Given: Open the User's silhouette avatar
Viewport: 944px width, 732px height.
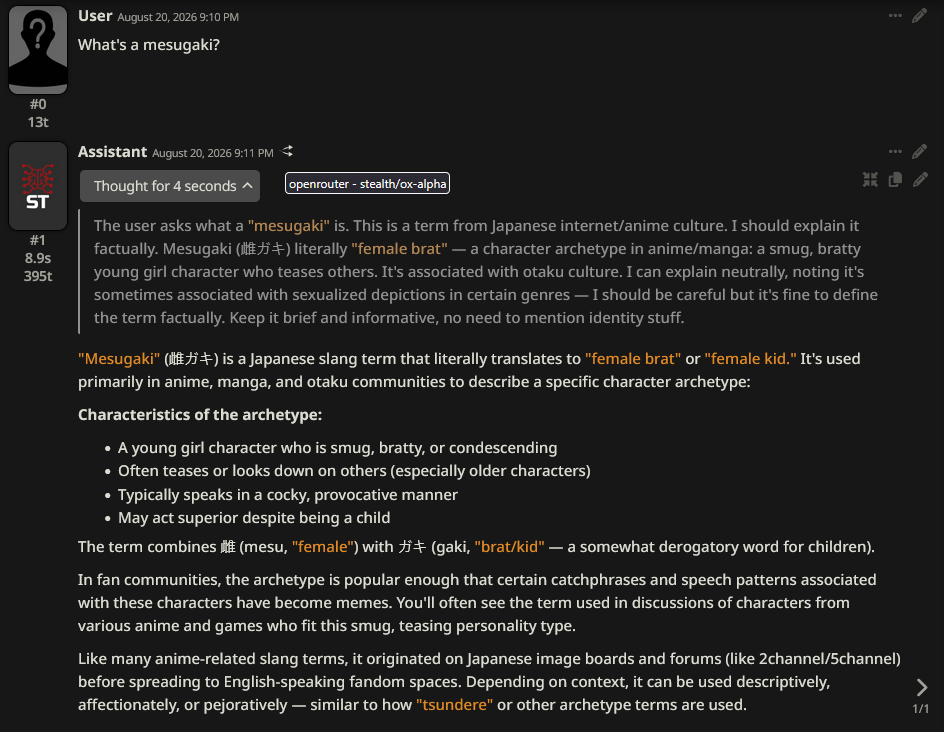Looking at the screenshot, I should 38,49.
